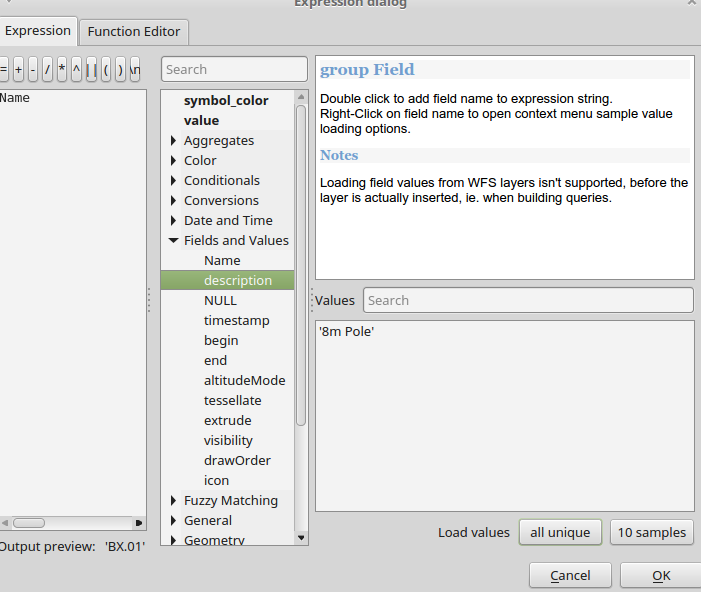701x592 pixels.
Task: Select the '8m Pole' value
Action: (x=346, y=331)
